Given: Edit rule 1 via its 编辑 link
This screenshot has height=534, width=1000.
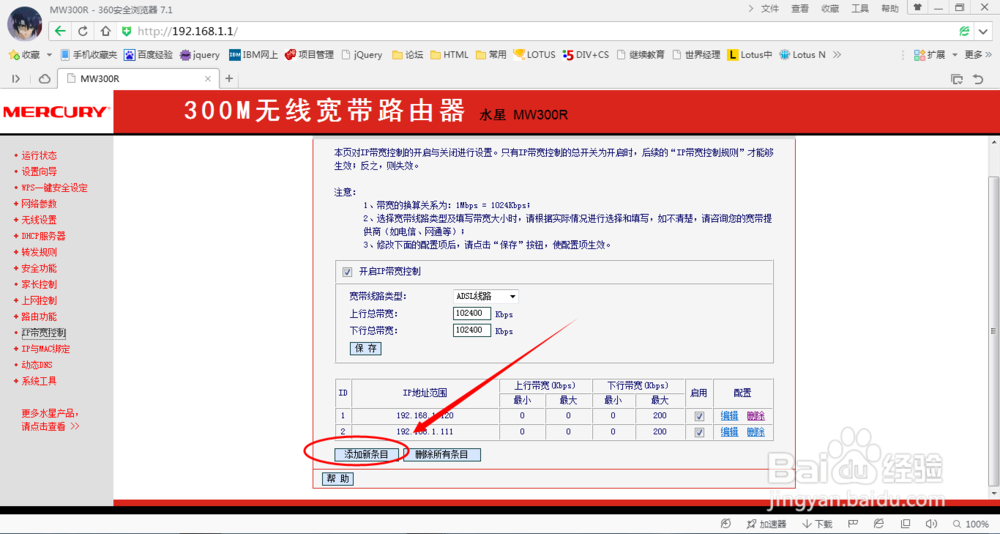Looking at the screenshot, I should coord(729,416).
